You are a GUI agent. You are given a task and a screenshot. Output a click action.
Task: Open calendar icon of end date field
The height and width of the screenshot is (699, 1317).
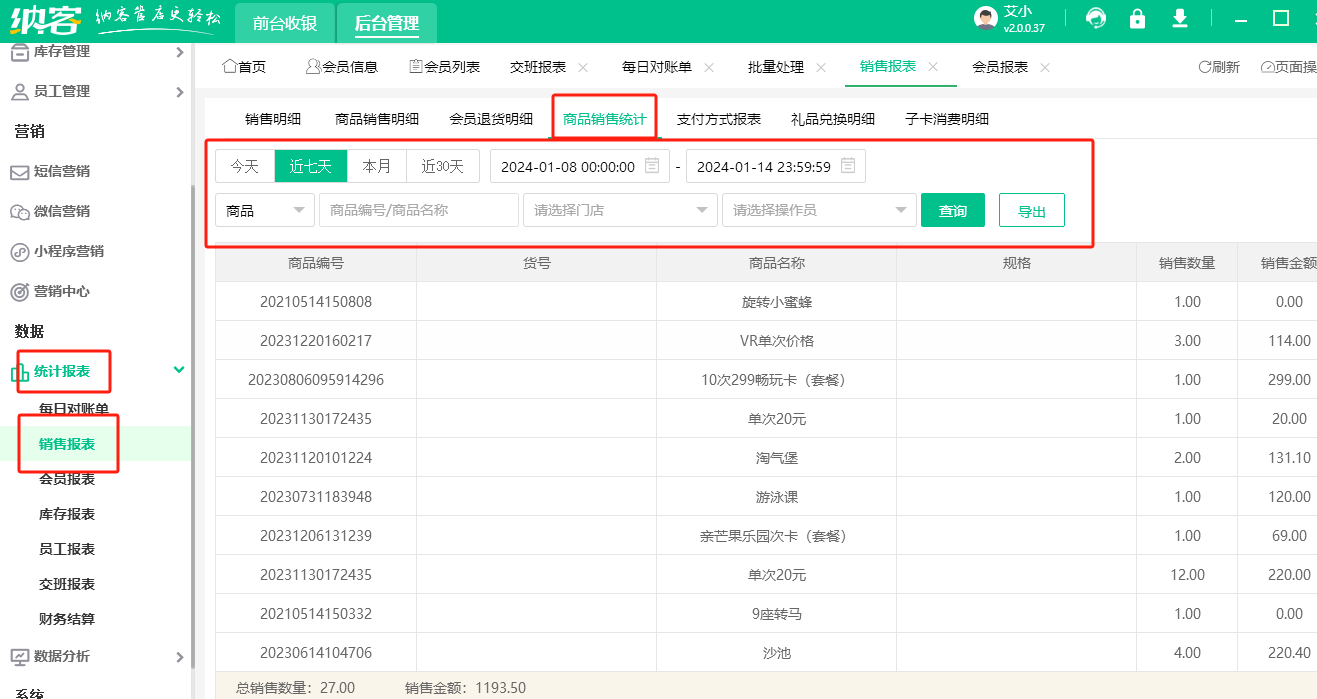tap(848, 166)
